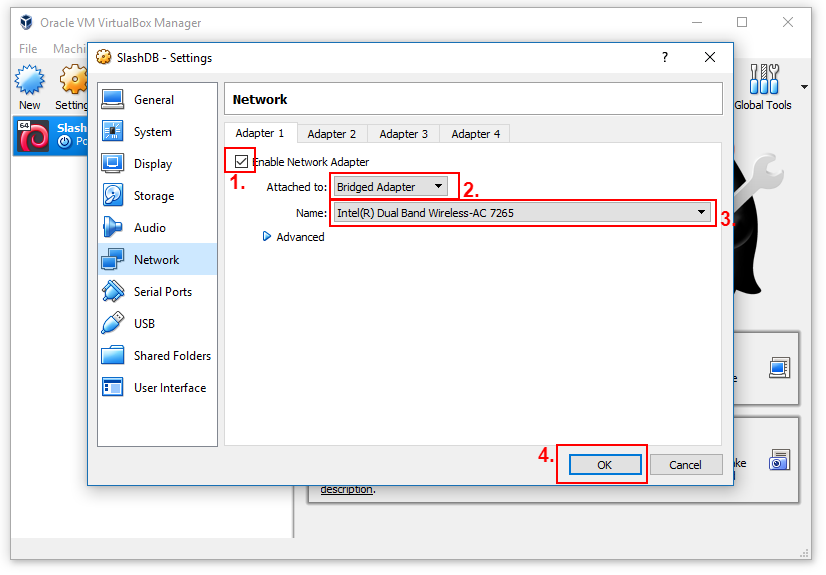Open the Attached to dropdown
Viewport: 826px width, 575px height.
[391, 187]
